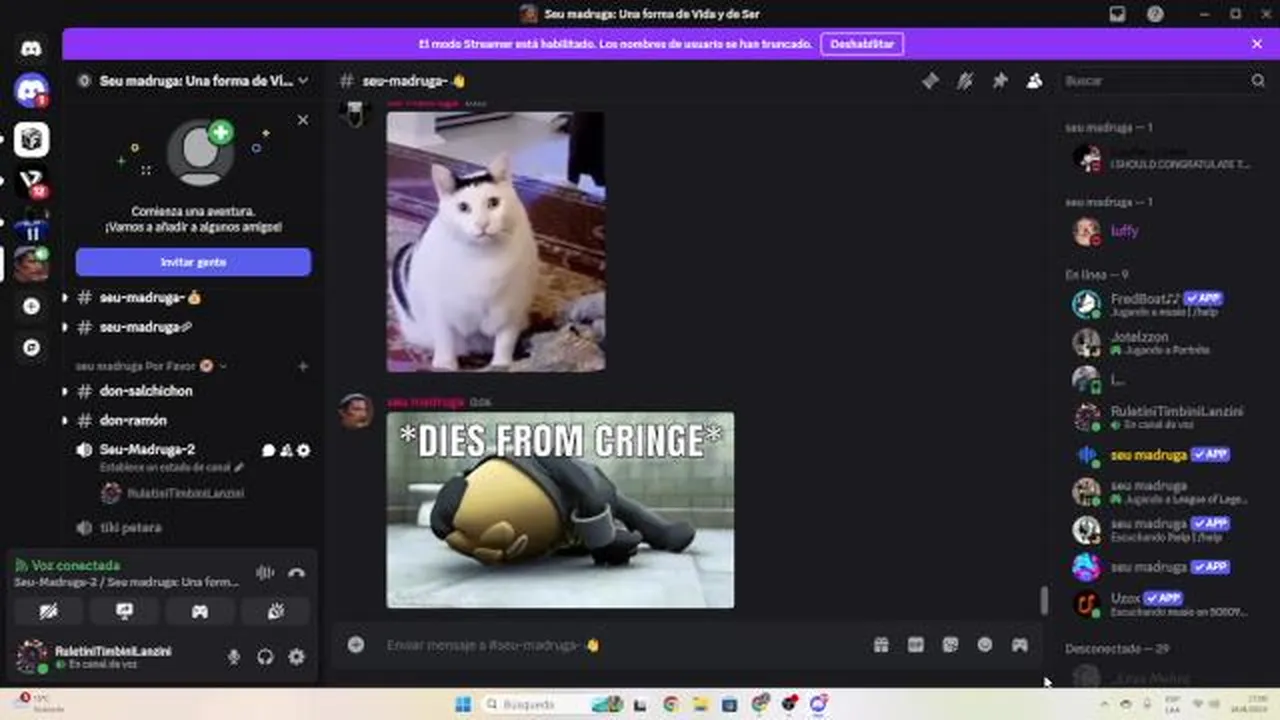Open Uzox member profile

pyautogui.click(x=1162, y=604)
